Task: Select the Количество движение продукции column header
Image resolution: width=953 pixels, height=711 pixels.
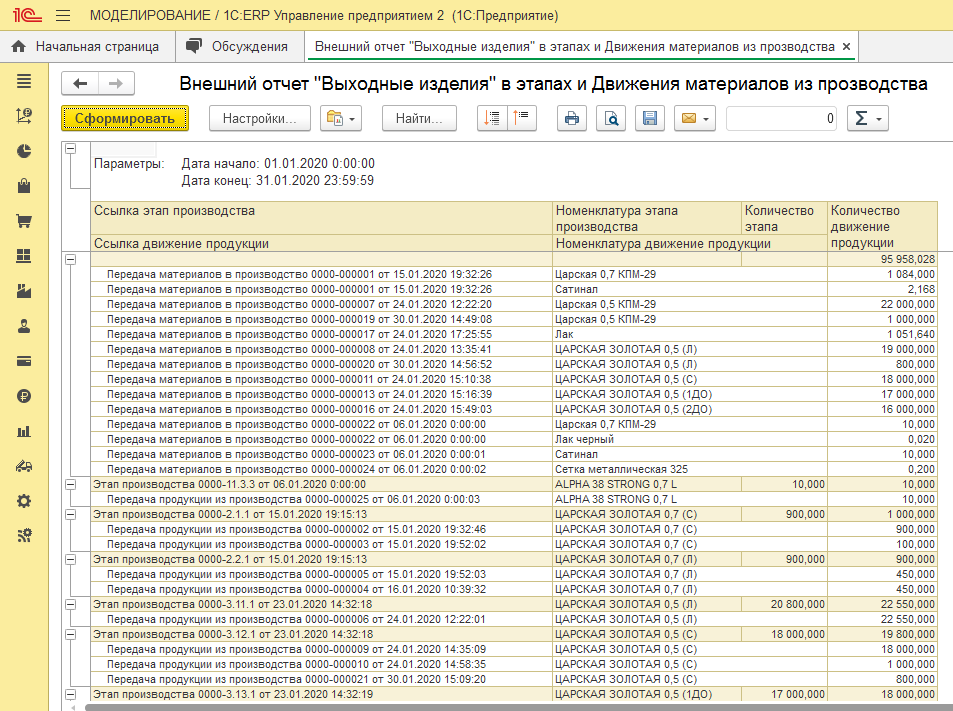Action: click(882, 226)
